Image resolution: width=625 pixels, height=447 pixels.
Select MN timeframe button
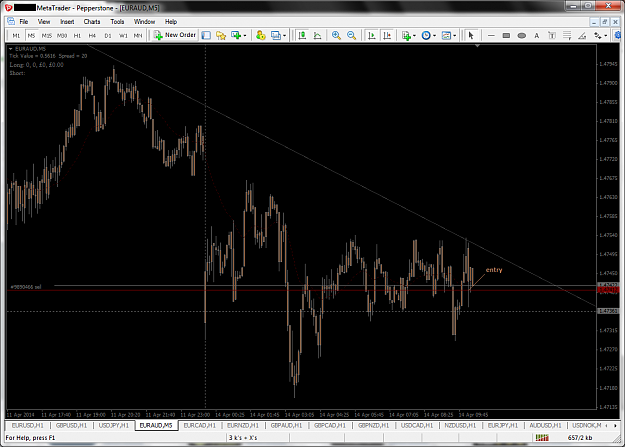tap(138, 35)
